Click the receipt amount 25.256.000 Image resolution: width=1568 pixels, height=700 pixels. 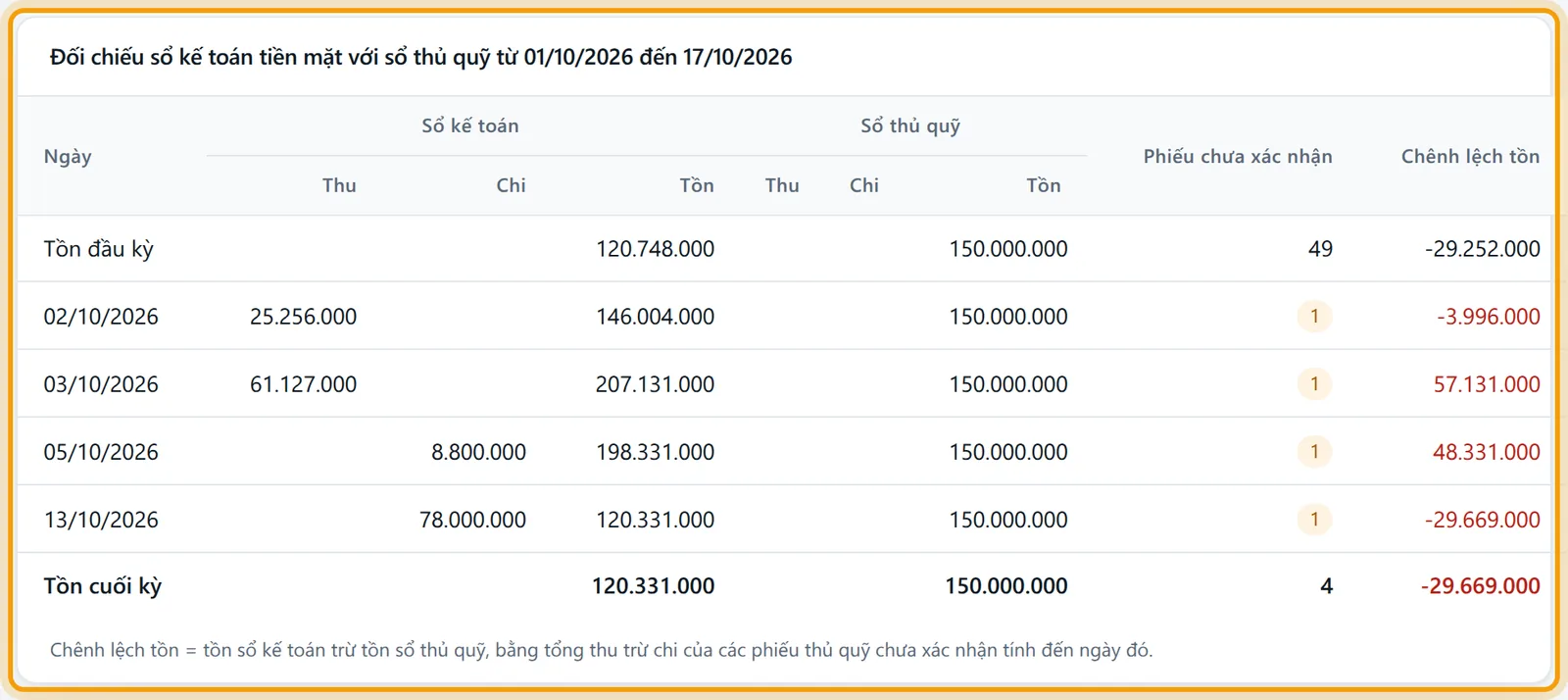point(303,317)
